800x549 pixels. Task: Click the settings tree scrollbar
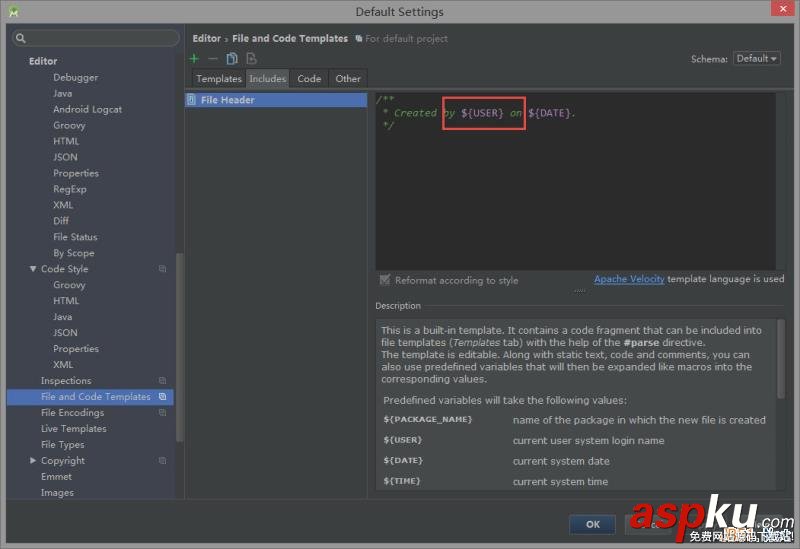[179, 347]
